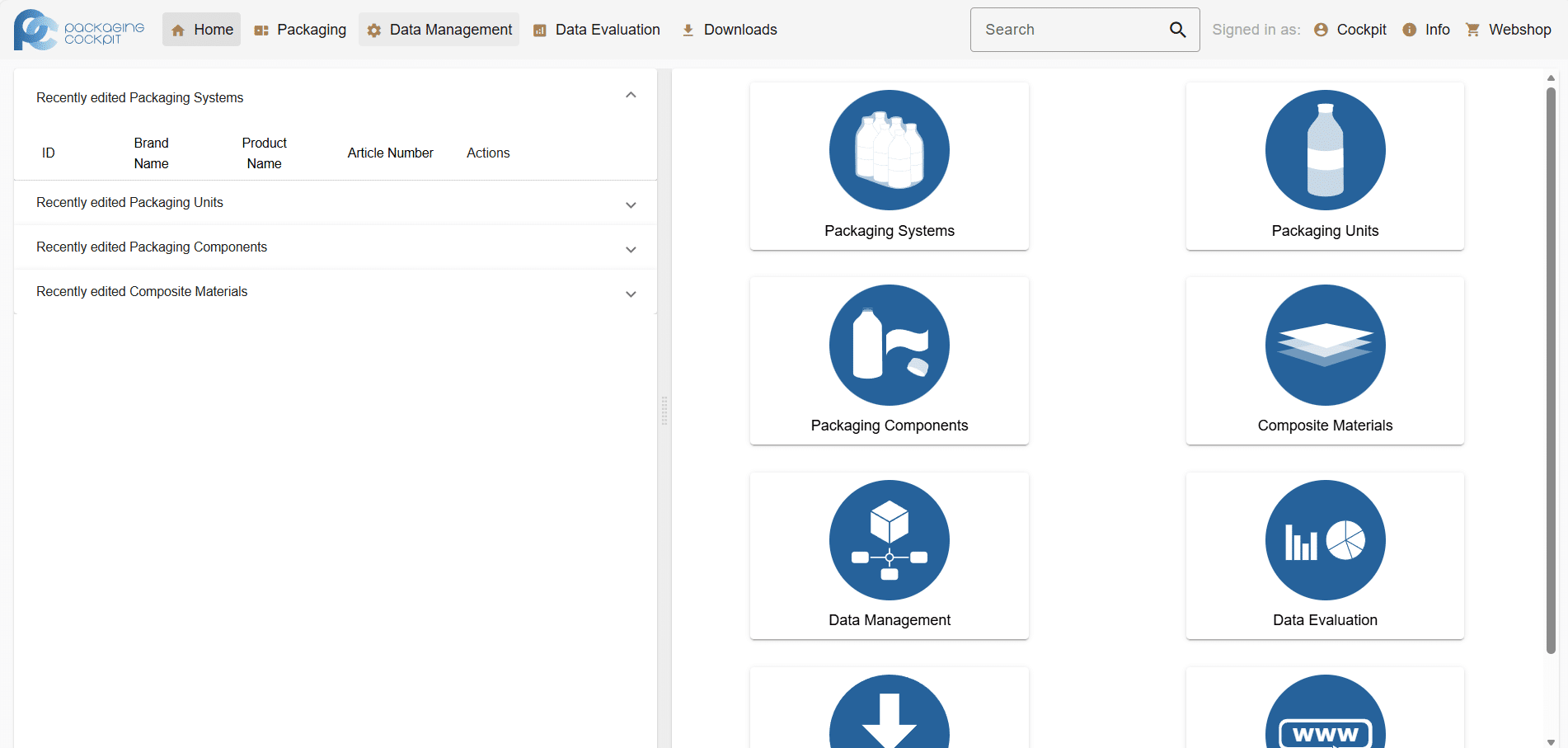Image resolution: width=1568 pixels, height=748 pixels.
Task: Open the Packaging Components icon tile
Action: point(889,345)
